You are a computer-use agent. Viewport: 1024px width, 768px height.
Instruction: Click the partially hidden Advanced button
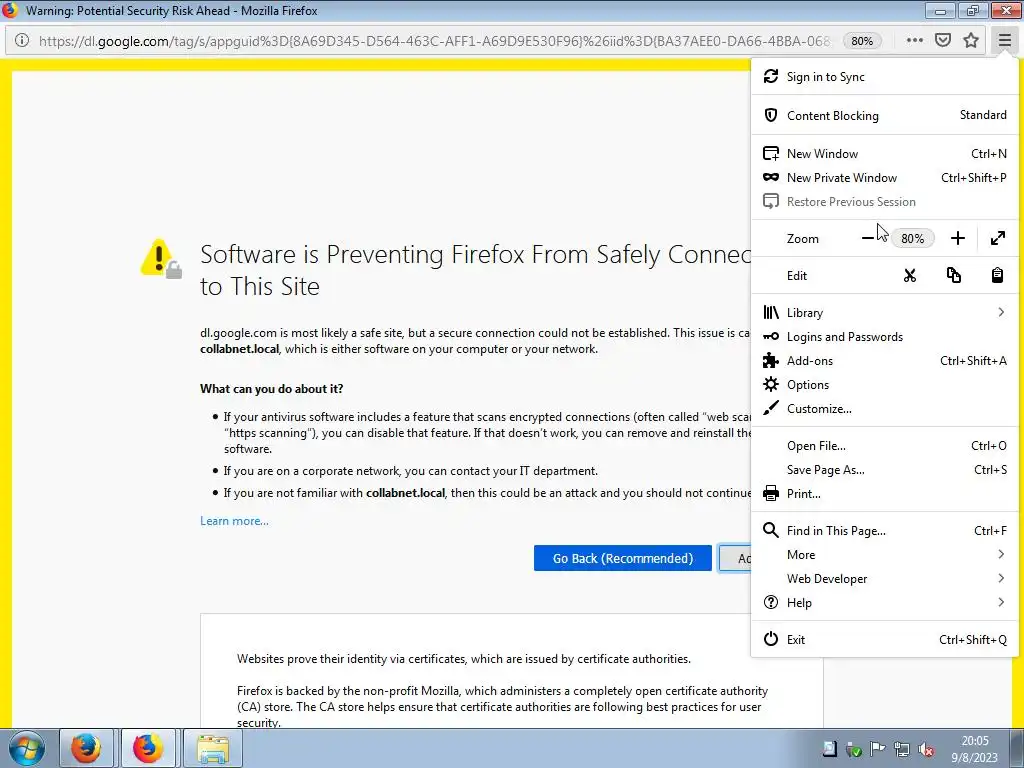tap(735, 558)
